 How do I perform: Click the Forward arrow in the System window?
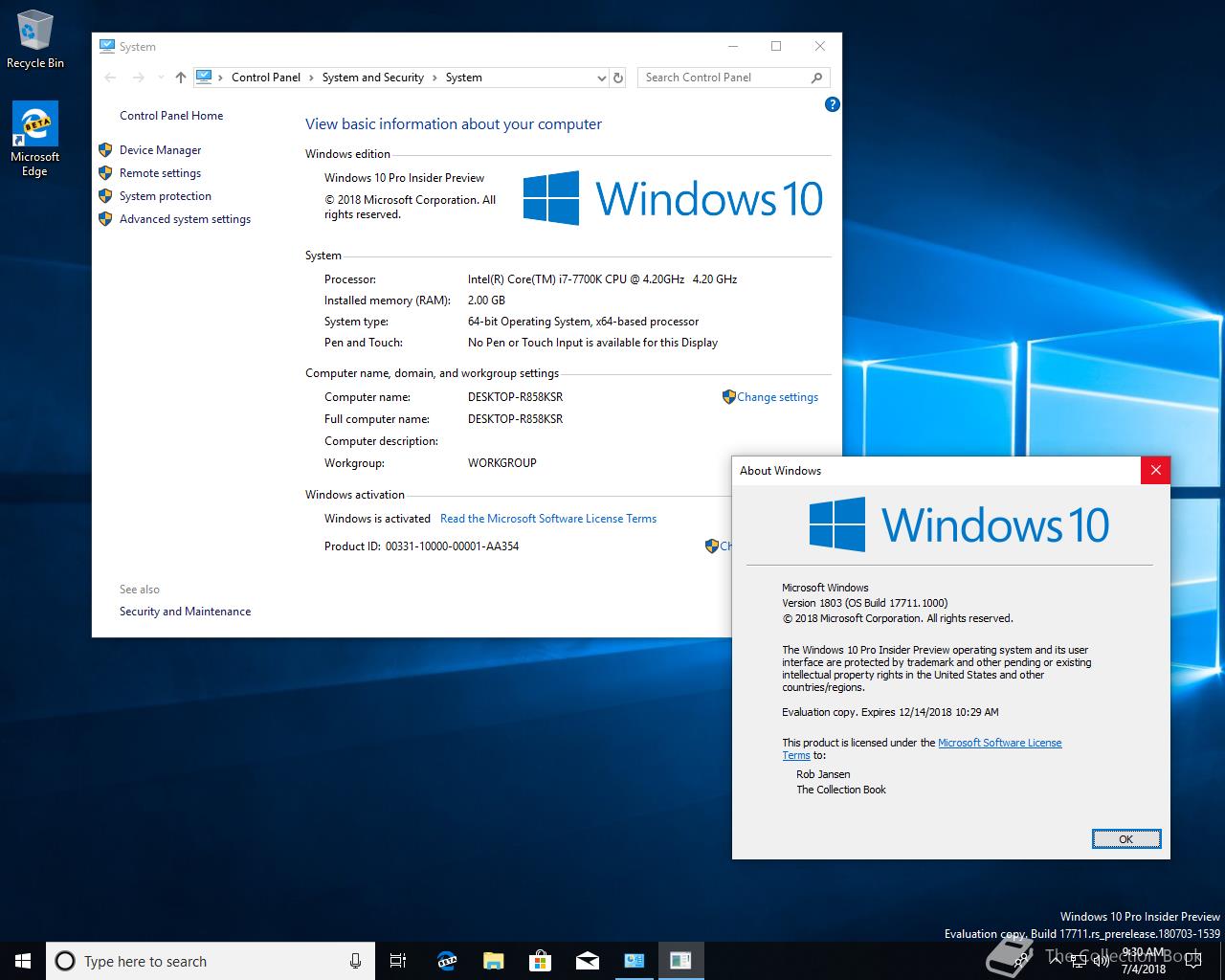pos(139,78)
